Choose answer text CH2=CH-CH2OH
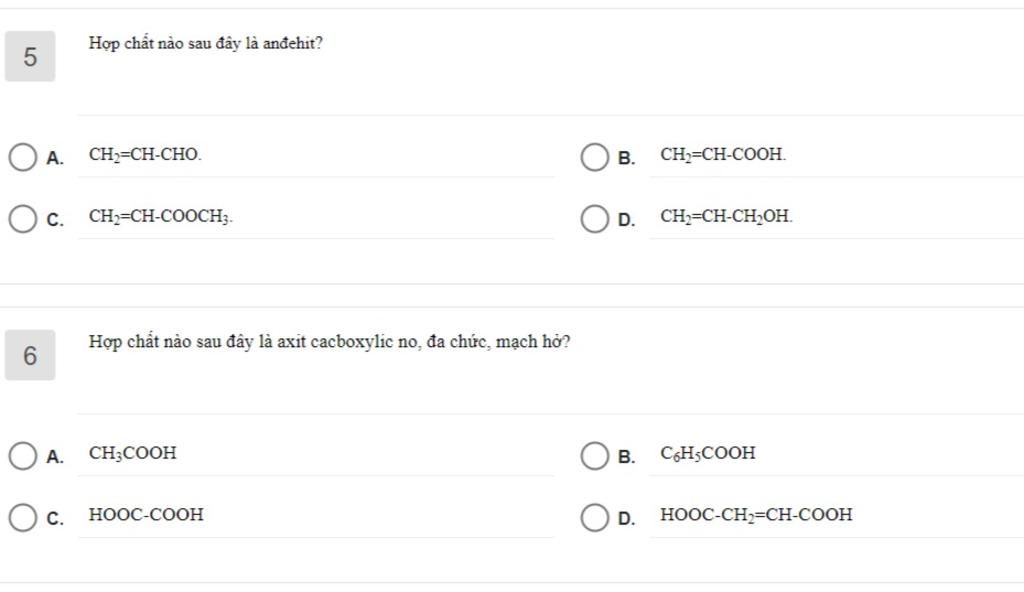Image resolution: width=1024 pixels, height=592 pixels. tap(726, 216)
